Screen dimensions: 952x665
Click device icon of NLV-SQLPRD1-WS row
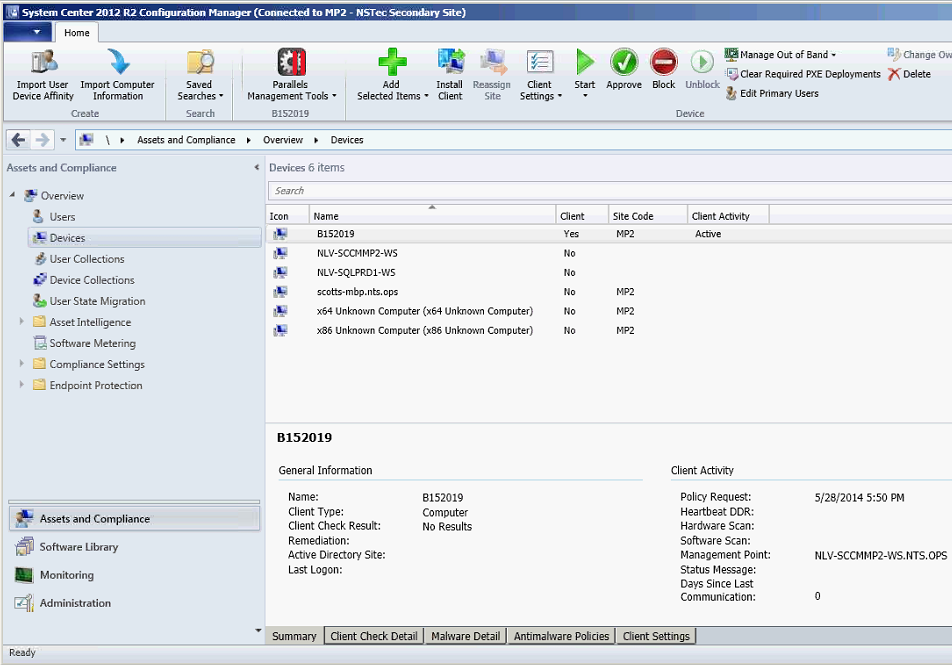pos(280,272)
